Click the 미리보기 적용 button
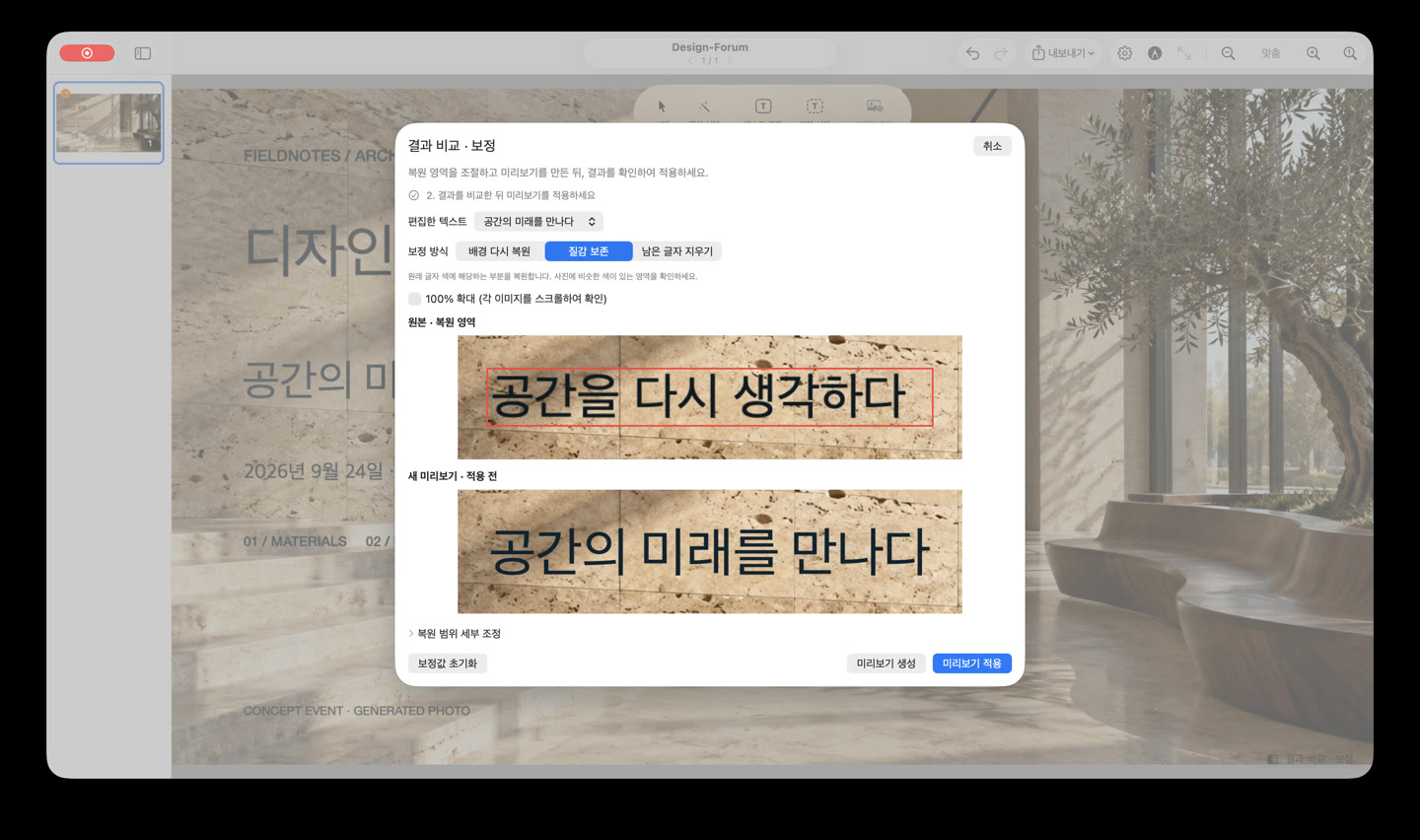Screen dimensions: 1420x840 pyautogui.click(x=972, y=664)
